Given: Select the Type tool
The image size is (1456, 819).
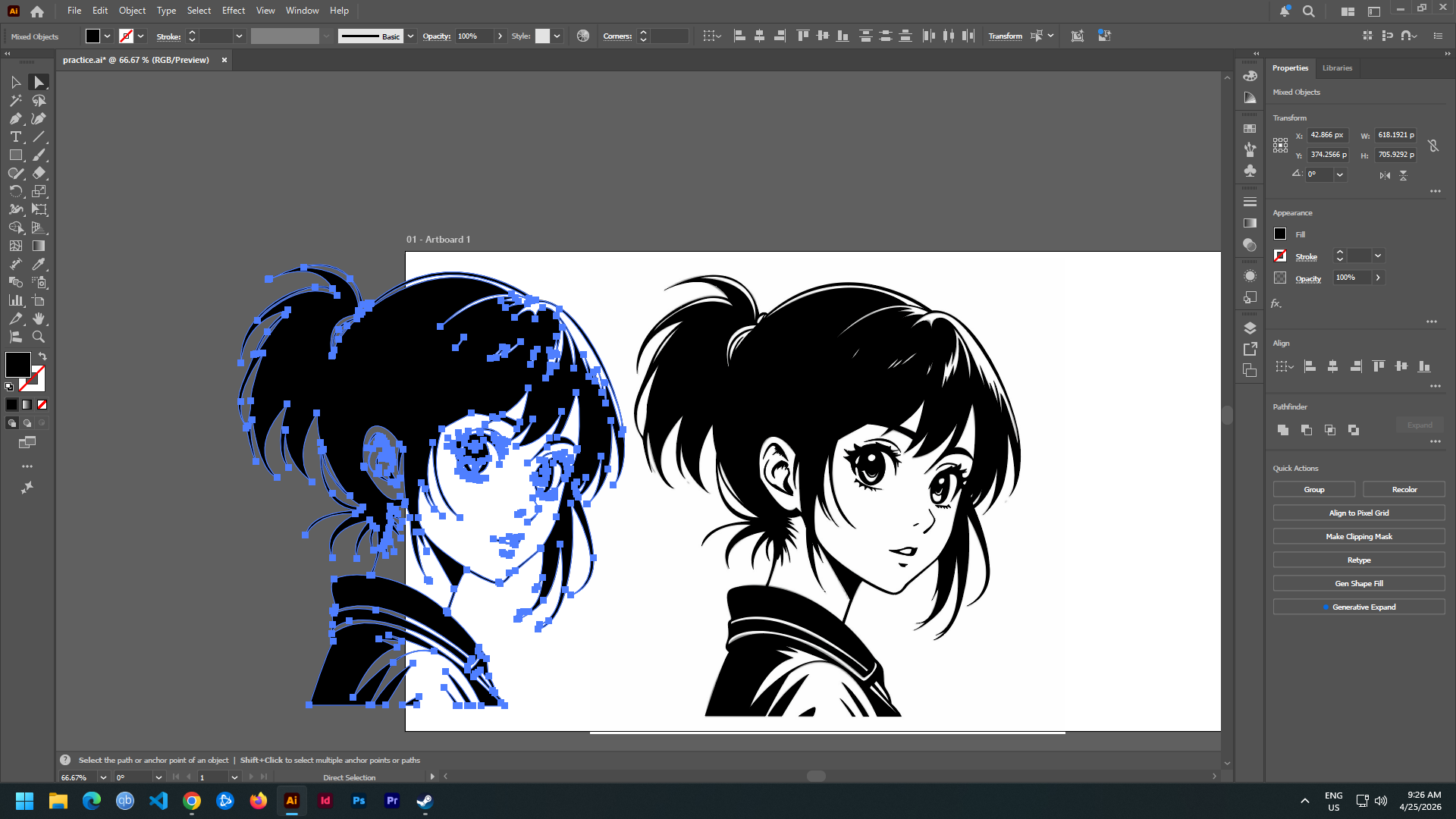Looking at the screenshot, I should coord(15,137).
